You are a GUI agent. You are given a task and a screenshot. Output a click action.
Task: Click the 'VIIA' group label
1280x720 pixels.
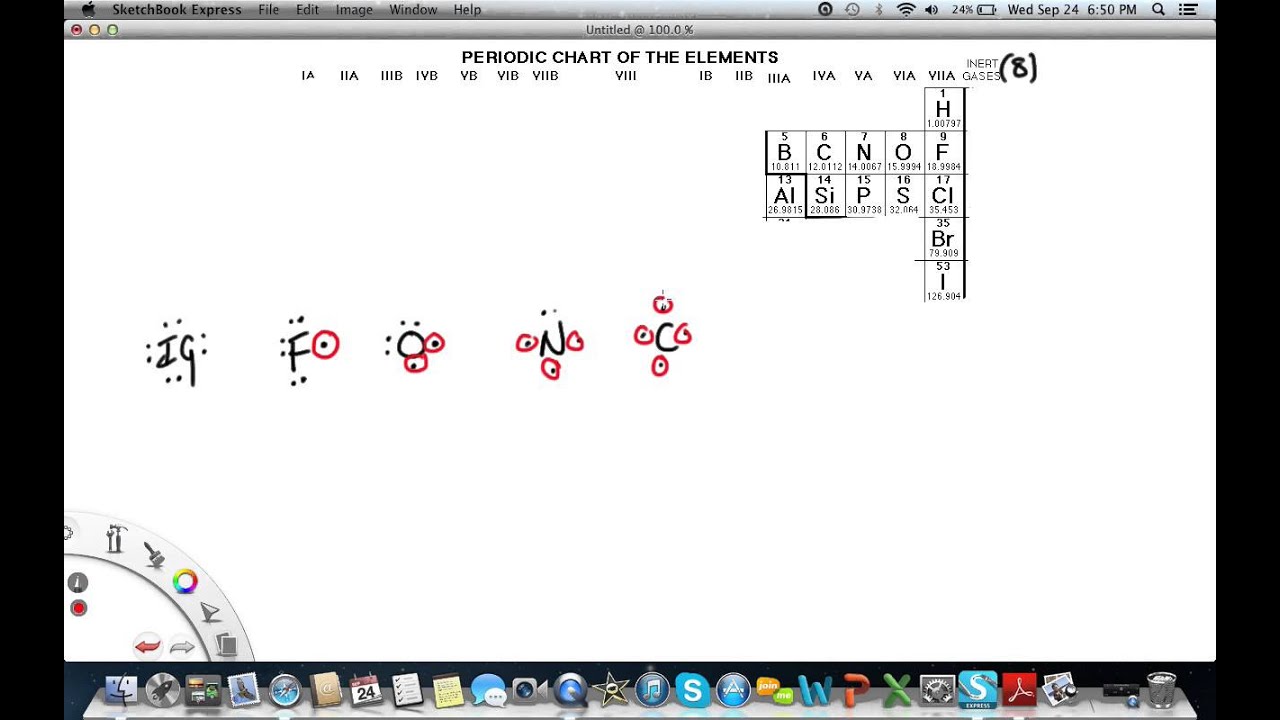(941, 76)
